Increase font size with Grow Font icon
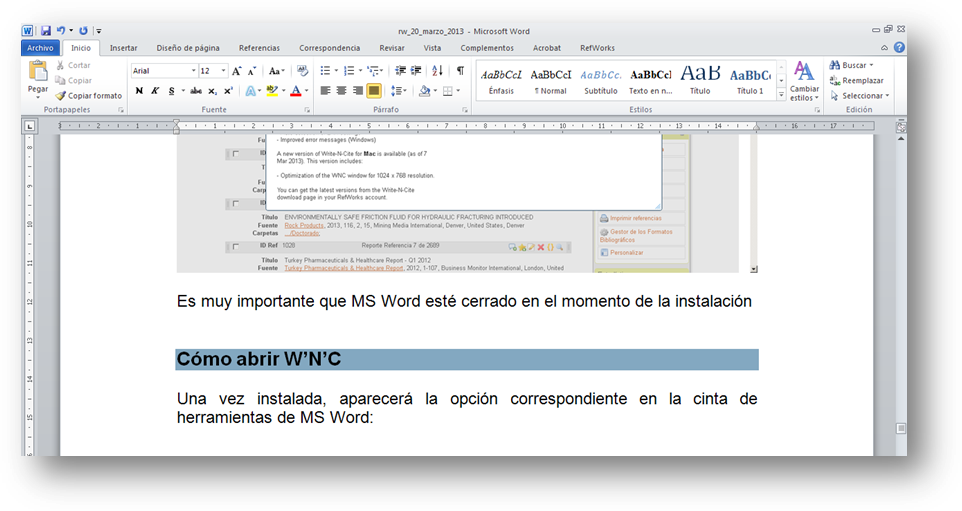The image size is (962, 511). 237,71
